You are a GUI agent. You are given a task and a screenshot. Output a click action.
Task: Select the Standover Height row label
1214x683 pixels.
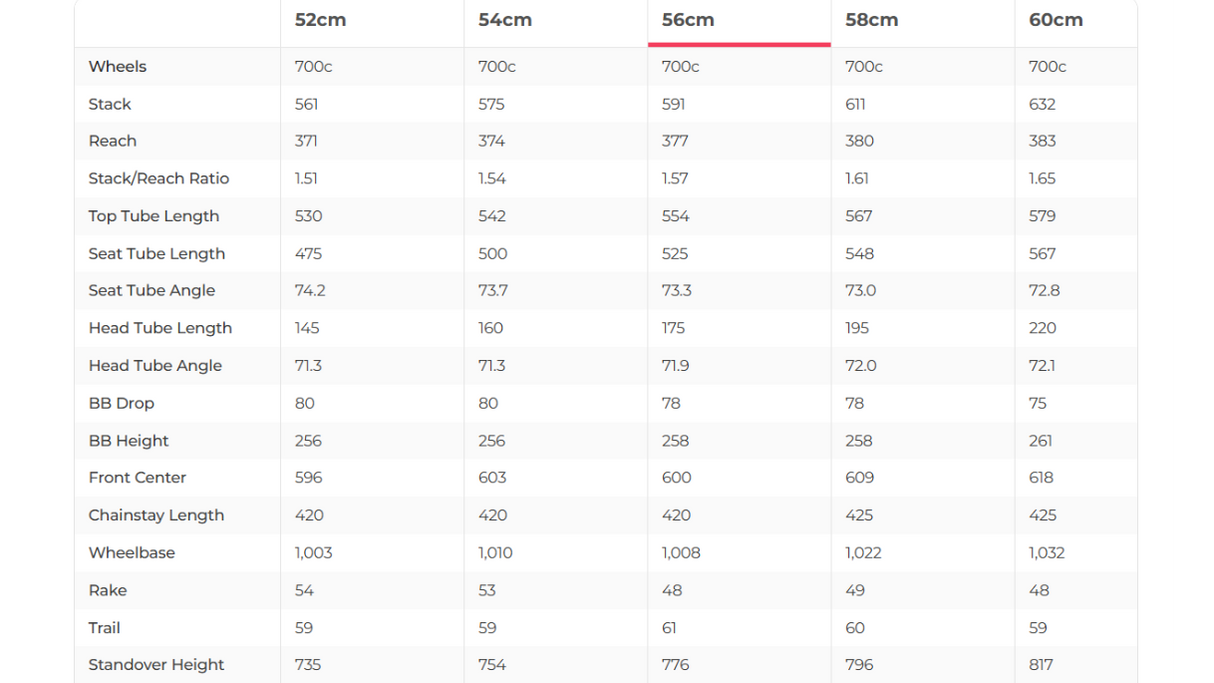tap(156, 664)
